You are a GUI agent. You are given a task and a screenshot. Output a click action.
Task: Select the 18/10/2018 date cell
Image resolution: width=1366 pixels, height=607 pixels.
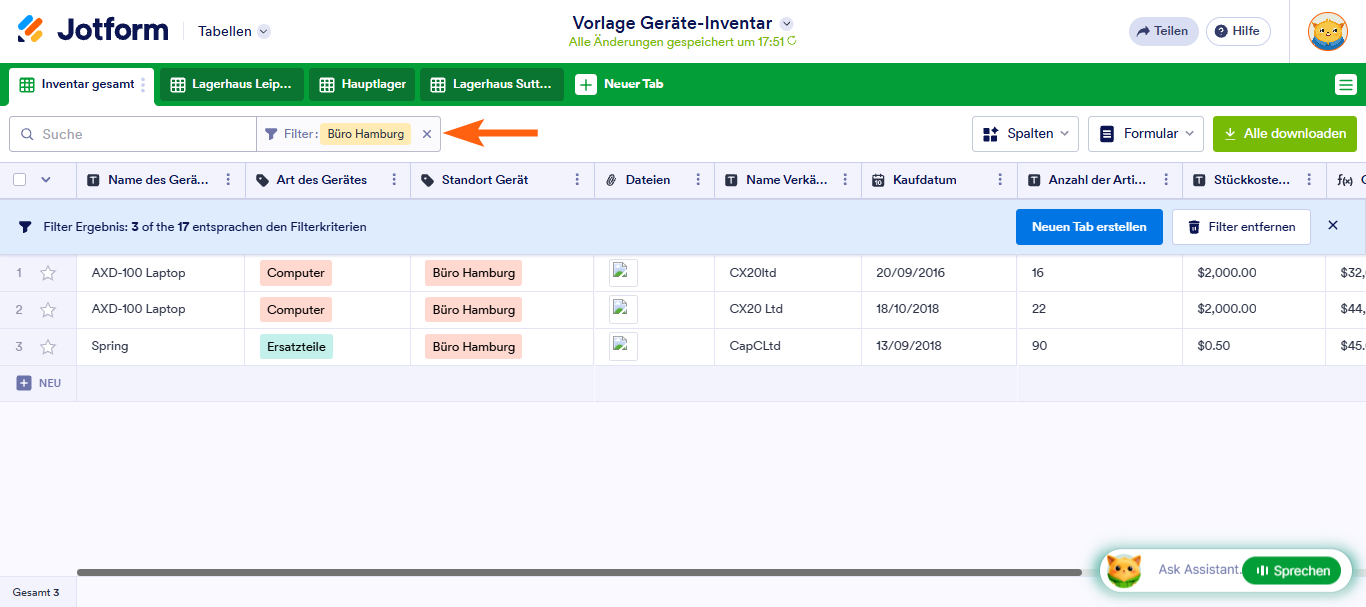940,310
